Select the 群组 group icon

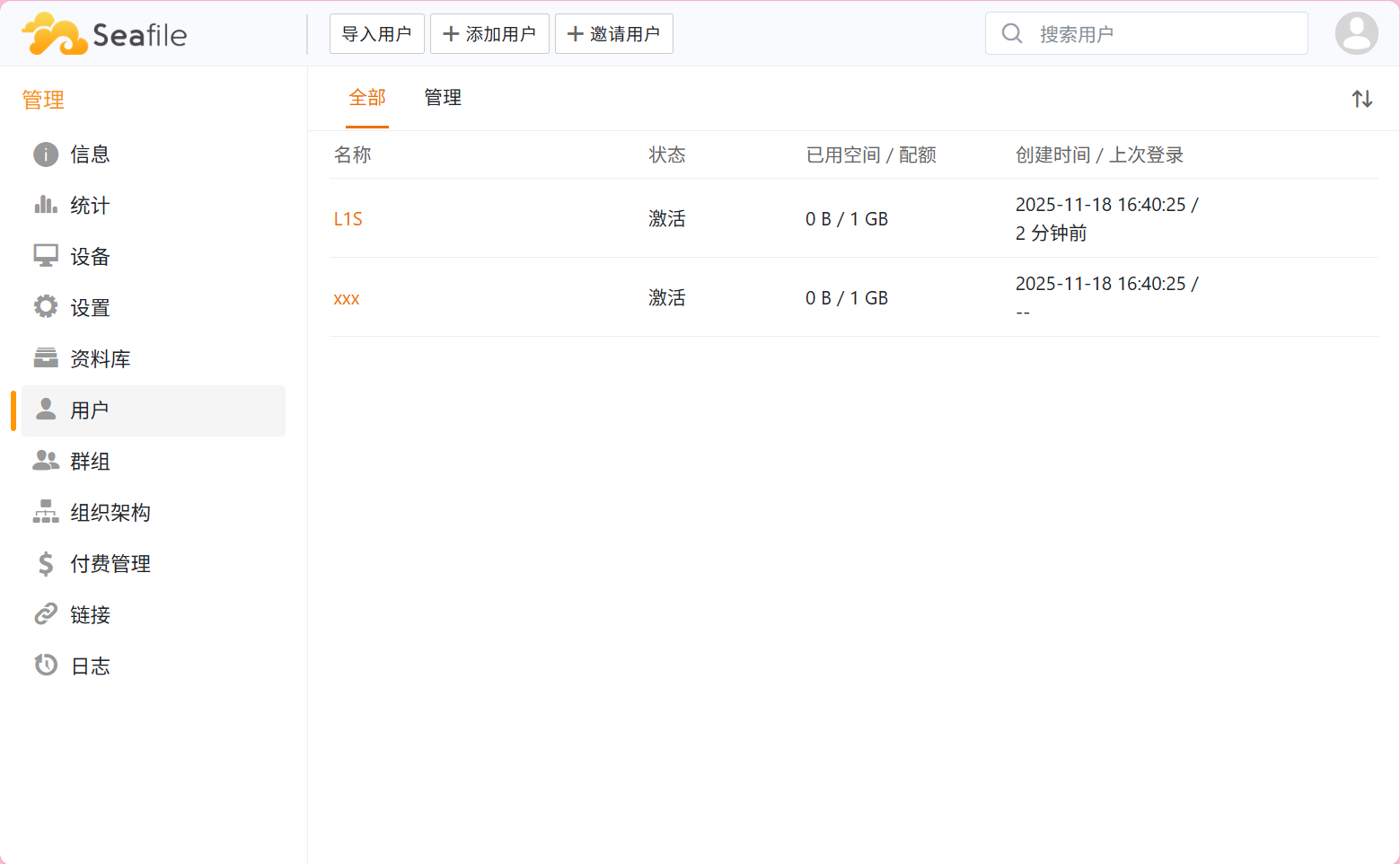(46, 461)
